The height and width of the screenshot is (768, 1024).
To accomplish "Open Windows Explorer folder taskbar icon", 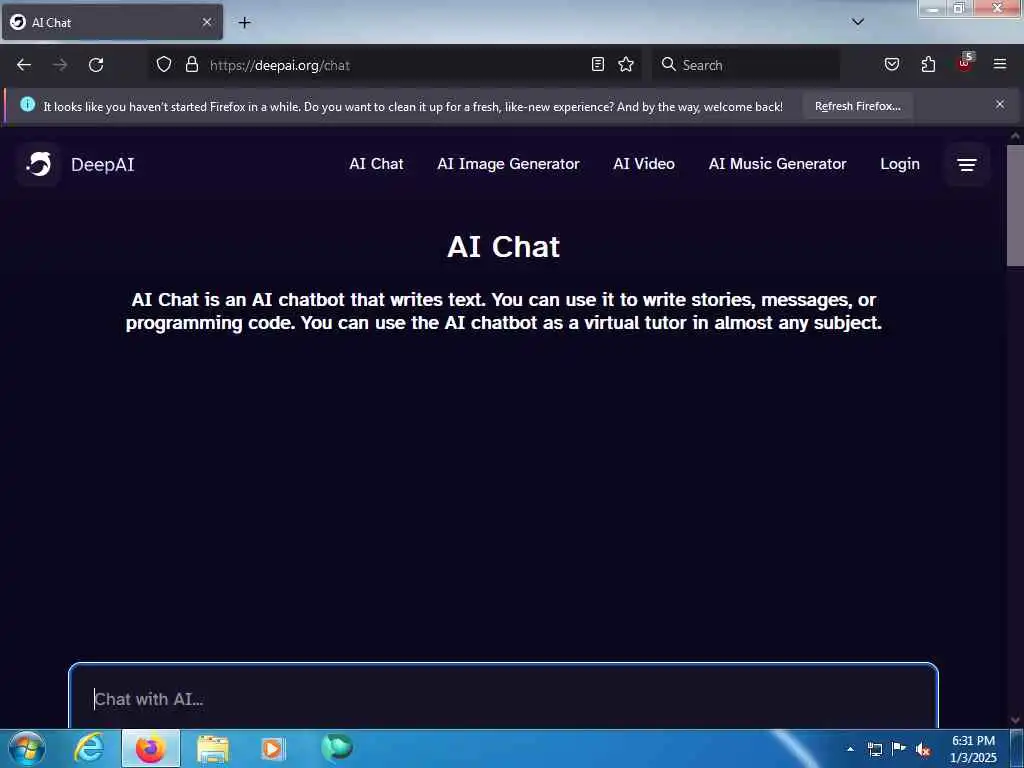I will tap(212, 749).
